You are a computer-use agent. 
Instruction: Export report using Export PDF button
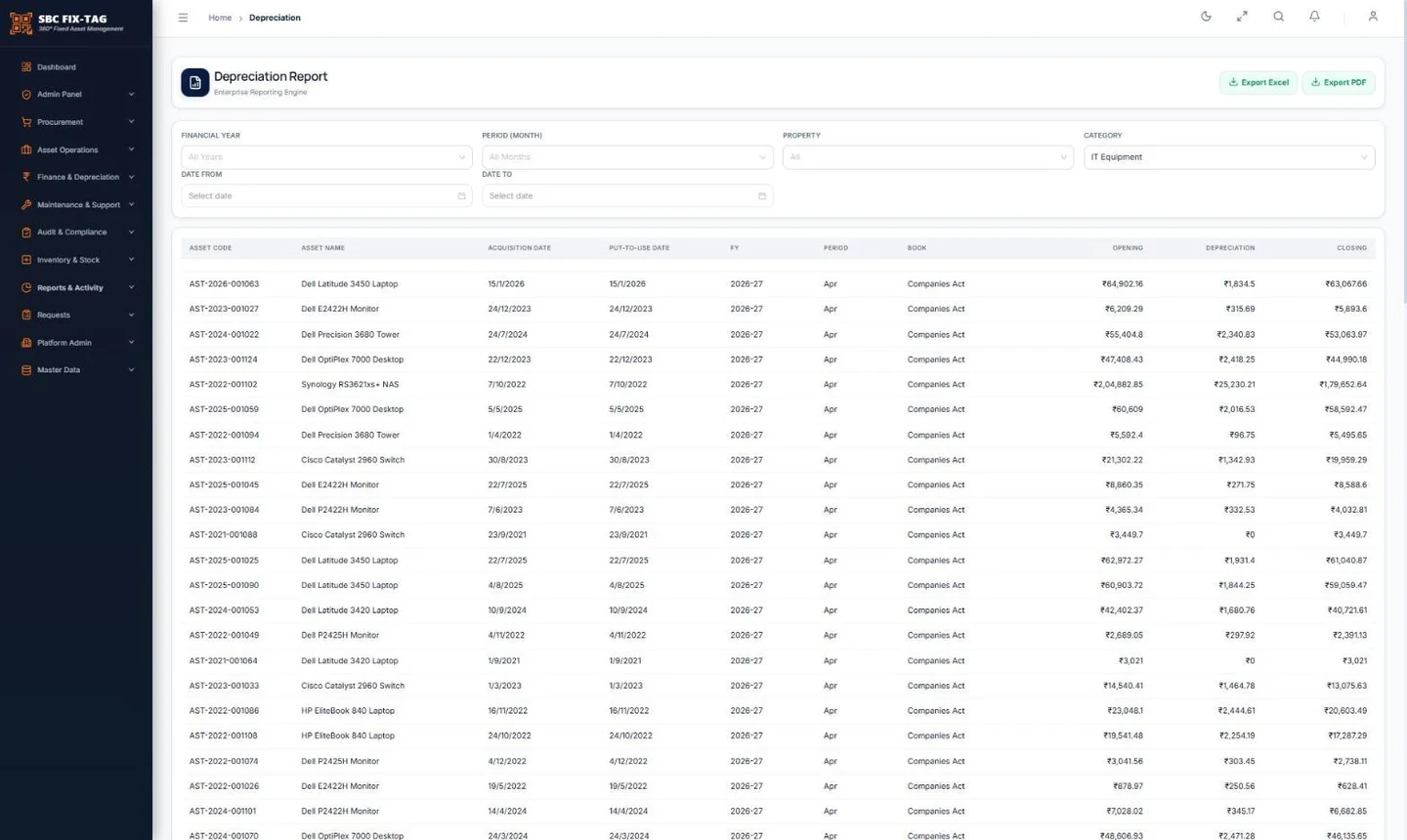pos(1339,83)
